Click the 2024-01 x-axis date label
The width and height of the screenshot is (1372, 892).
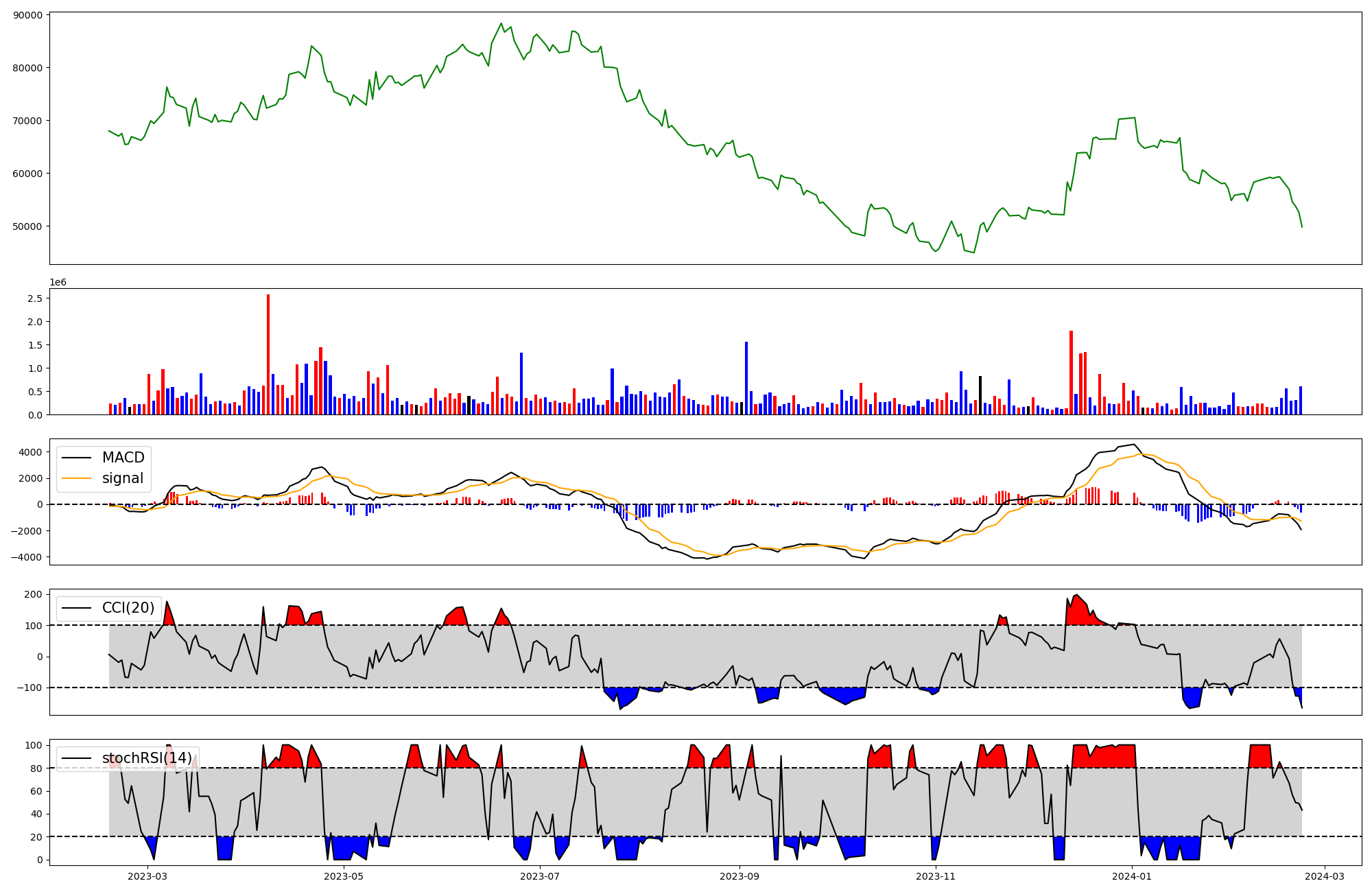coord(1131,876)
